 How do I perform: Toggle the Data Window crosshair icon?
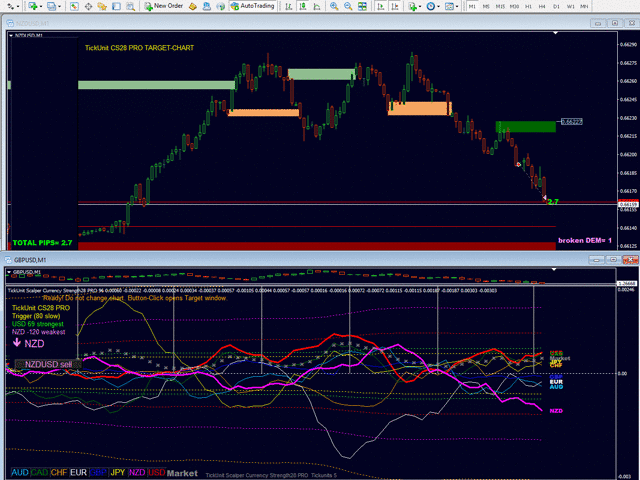88,6
